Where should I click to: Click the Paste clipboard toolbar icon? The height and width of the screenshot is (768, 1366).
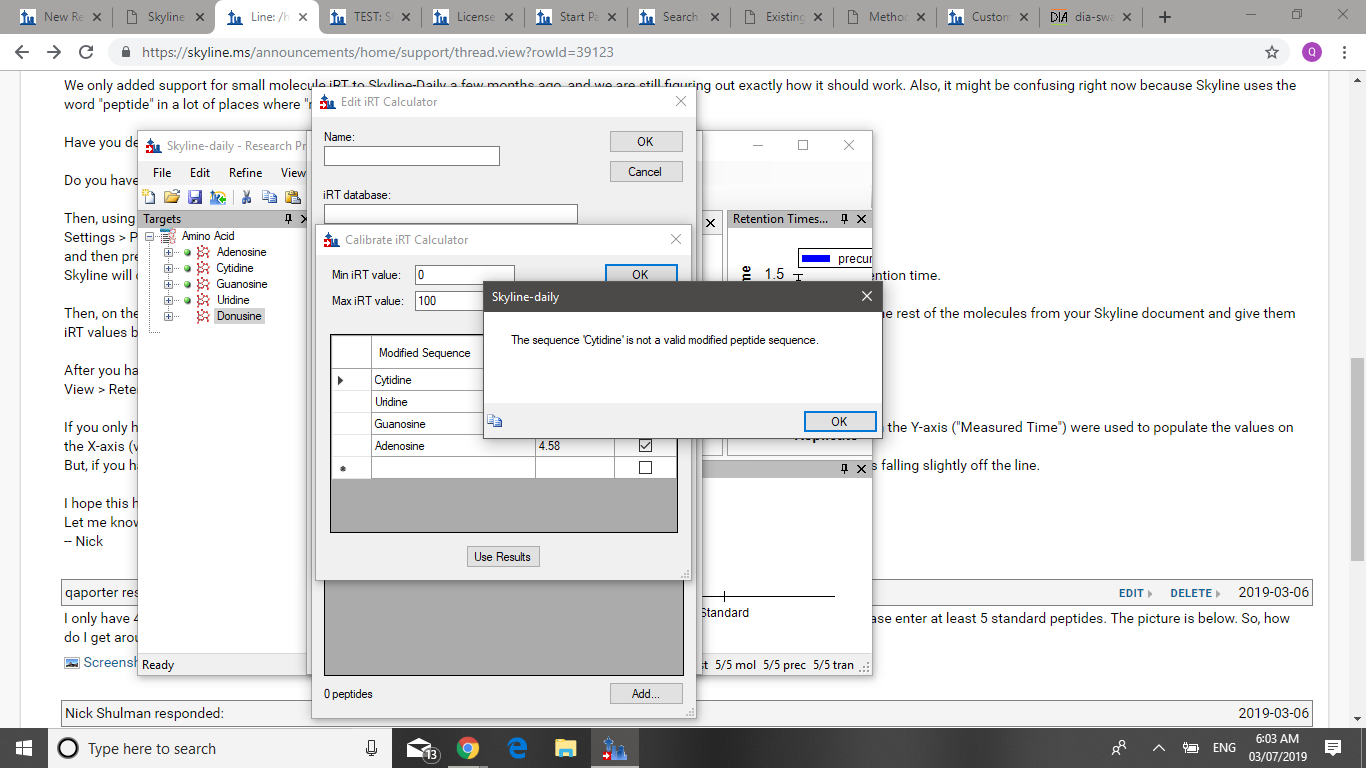[x=292, y=197]
